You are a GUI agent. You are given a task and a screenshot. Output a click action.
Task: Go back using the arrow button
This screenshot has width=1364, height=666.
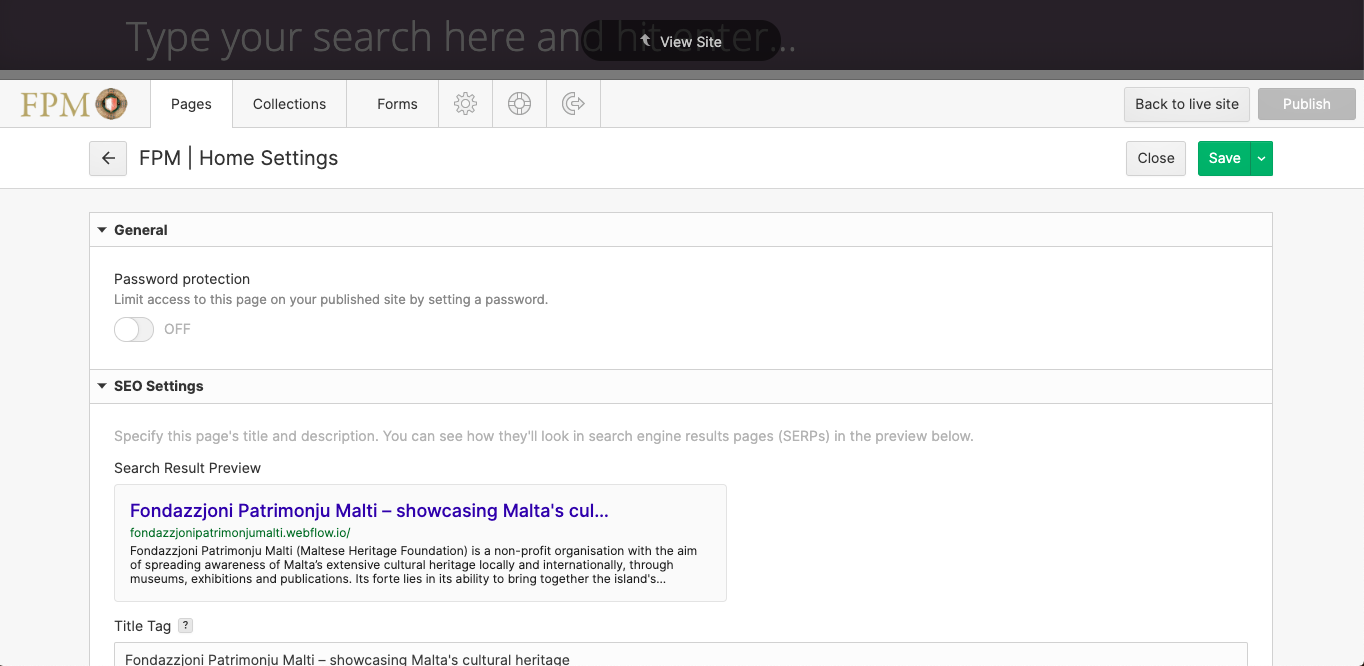point(108,158)
